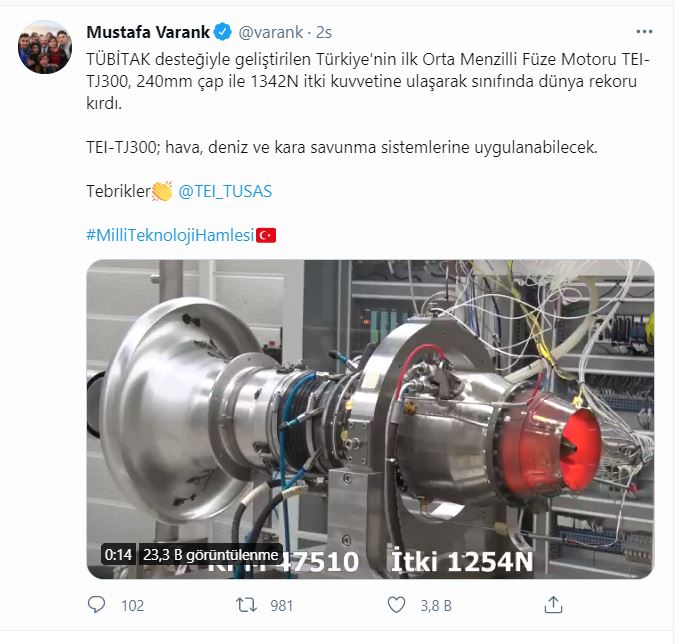
Task: Click the clapping hands emoji
Action: point(162,191)
